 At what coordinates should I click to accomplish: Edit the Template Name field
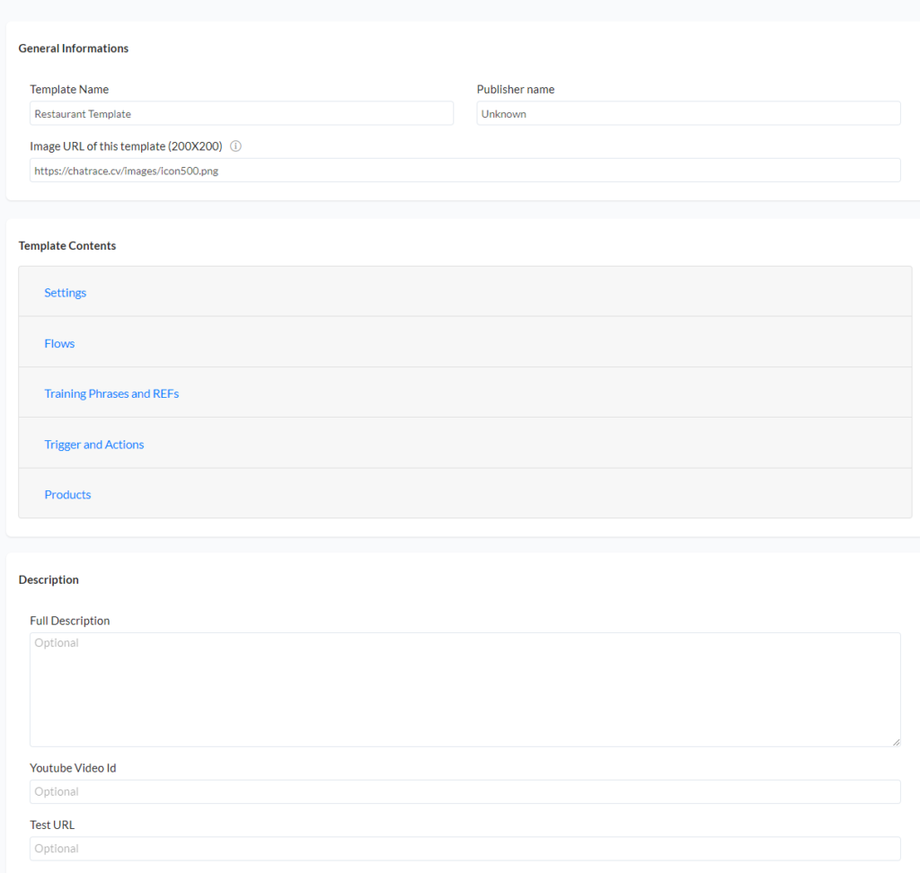pos(241,113)
